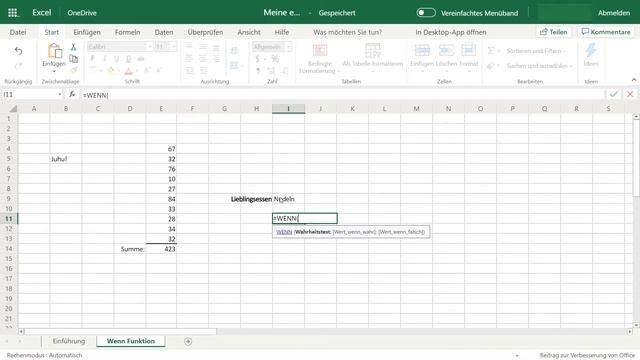The image size is (640, 360).
Task: Click the AutoSum sigma icon
Action: pos(491,51)
